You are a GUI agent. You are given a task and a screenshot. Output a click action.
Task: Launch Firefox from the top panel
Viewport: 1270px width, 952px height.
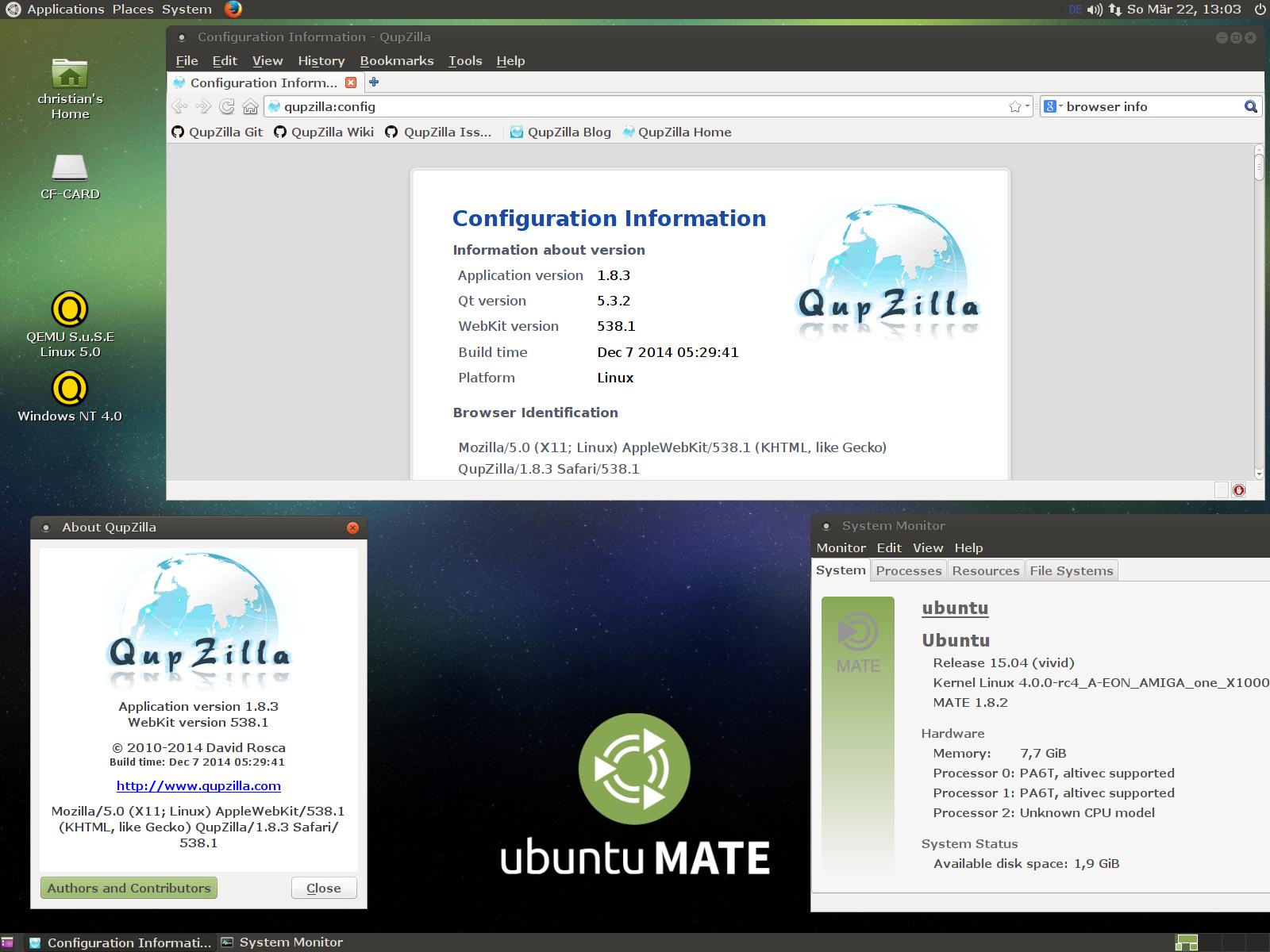pos(233,10)
